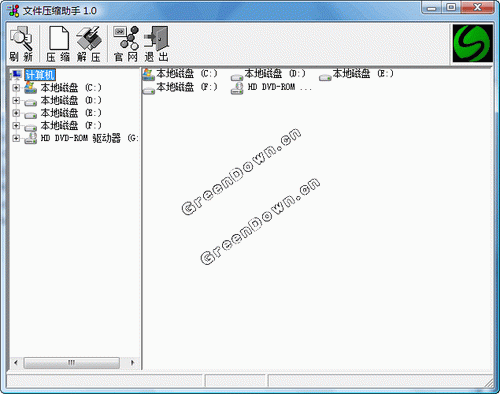
Task: Open 本地磁盘 (D:) in right file pane
Action: (x=268, y=74)
